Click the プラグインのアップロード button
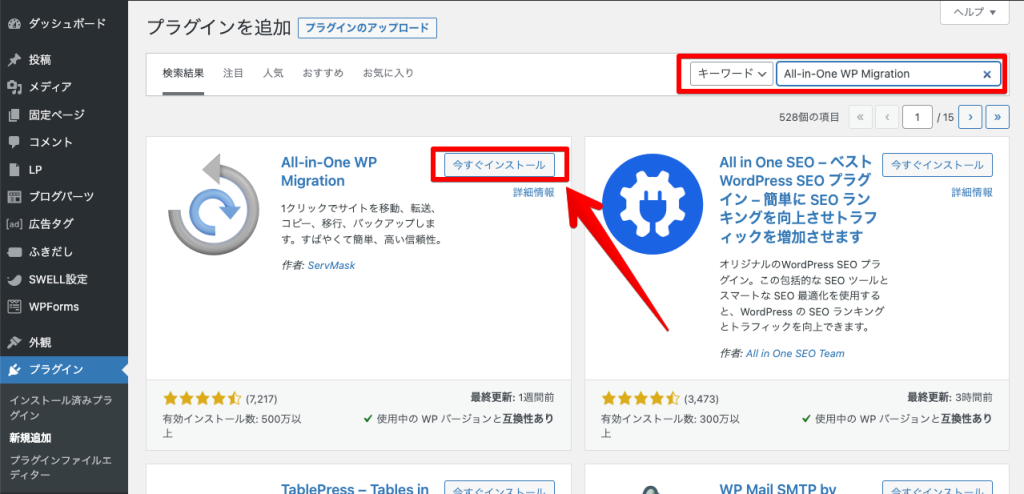1024x494 pixels. coord(367,28)
